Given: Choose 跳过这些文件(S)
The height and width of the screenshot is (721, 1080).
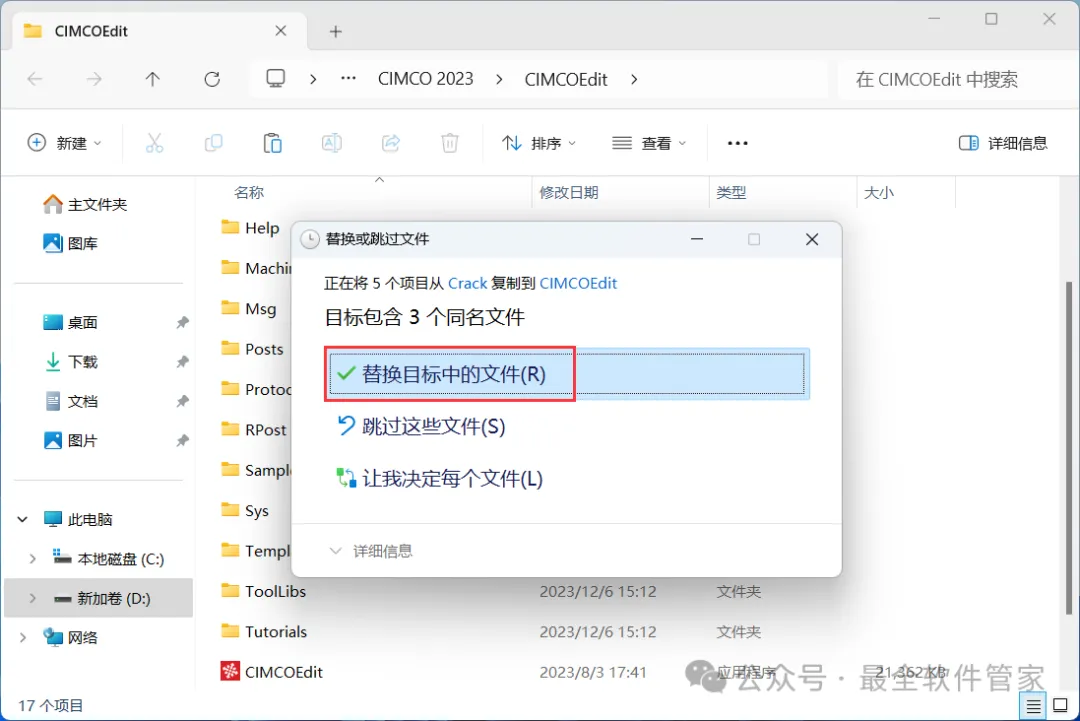Looking at the screenshot, I should point(421,426).
